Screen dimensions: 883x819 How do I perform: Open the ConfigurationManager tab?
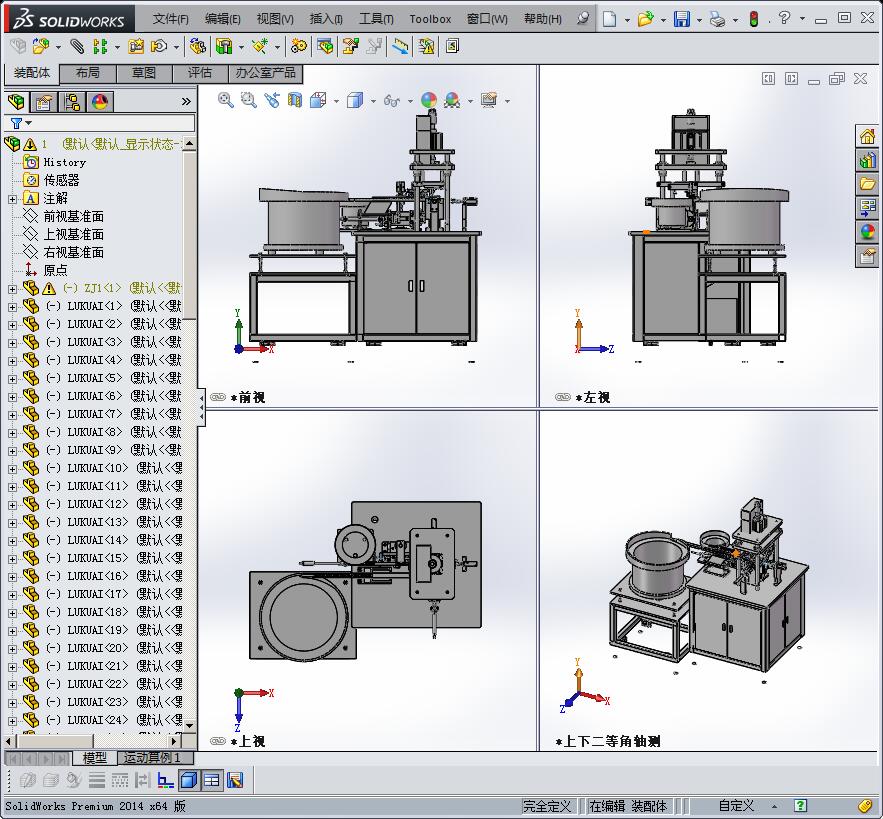[72, 101]
